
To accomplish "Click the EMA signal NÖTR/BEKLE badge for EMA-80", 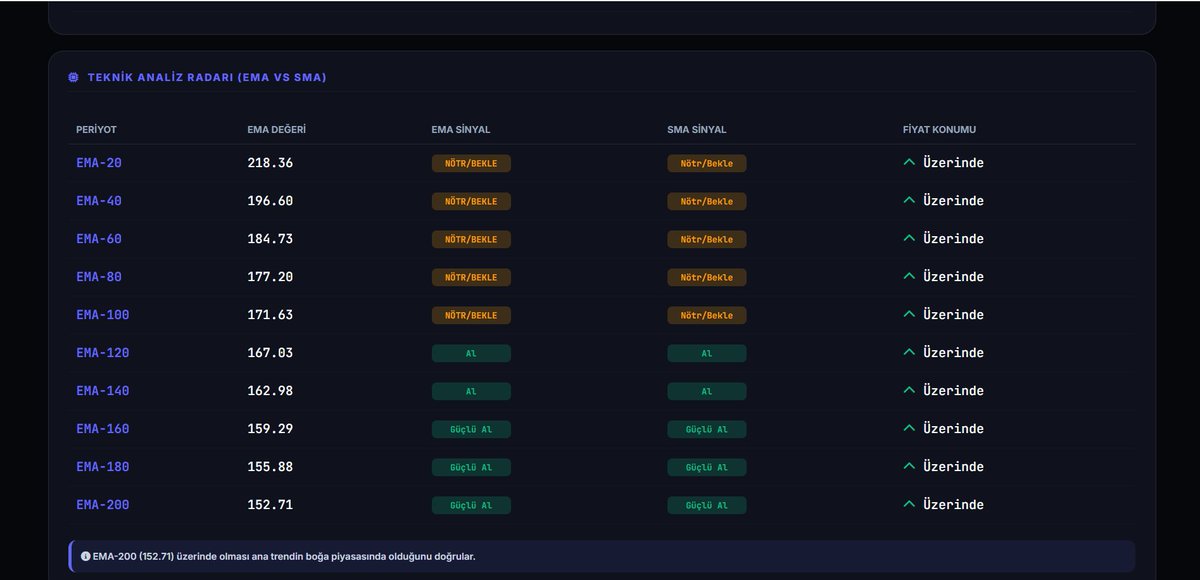I will pos(471,277).
